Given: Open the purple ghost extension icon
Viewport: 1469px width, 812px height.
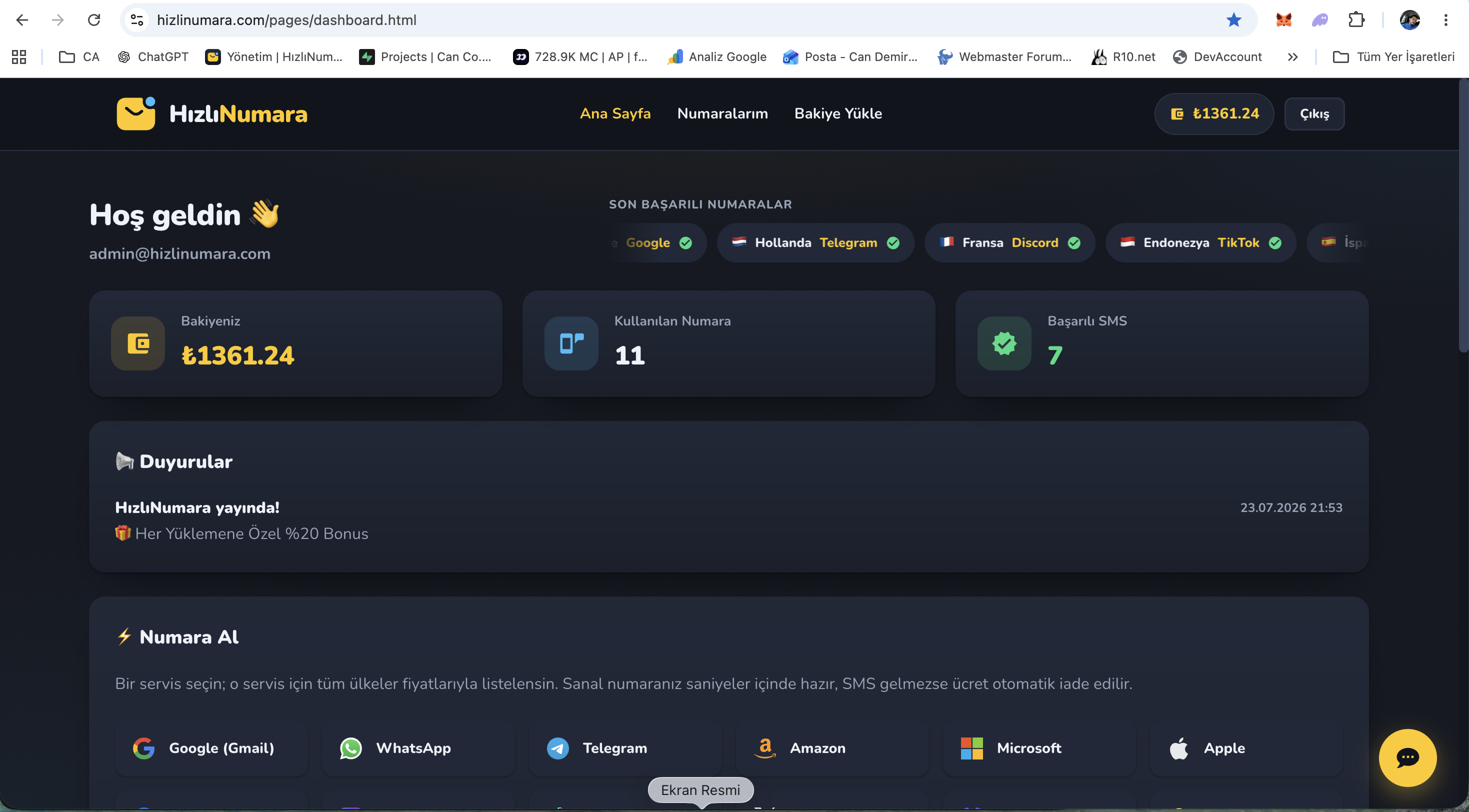Looking at the screenshot, I should [1320, 20].
